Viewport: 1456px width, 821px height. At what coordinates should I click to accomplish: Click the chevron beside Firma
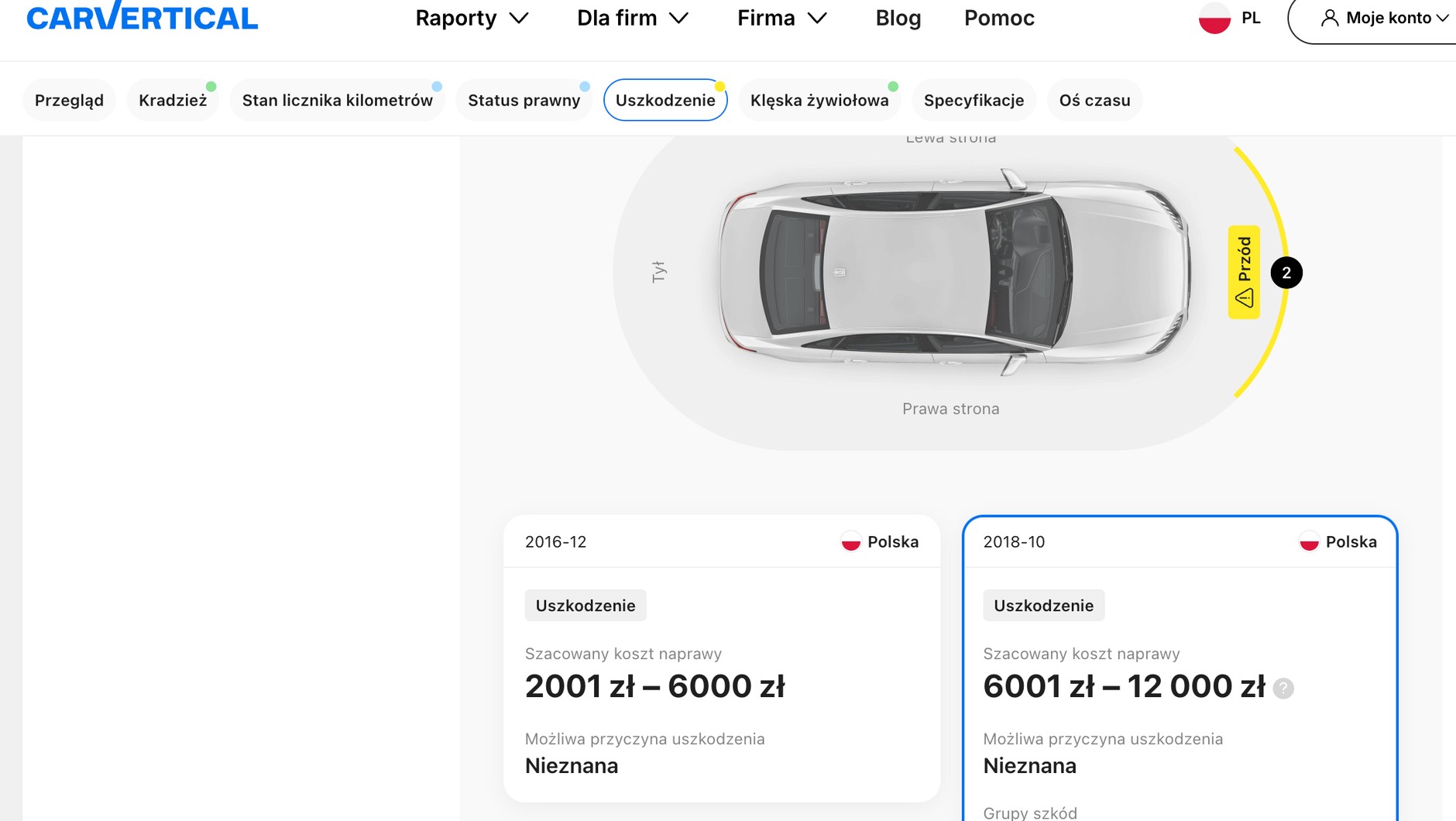click(x=817, y=18)
